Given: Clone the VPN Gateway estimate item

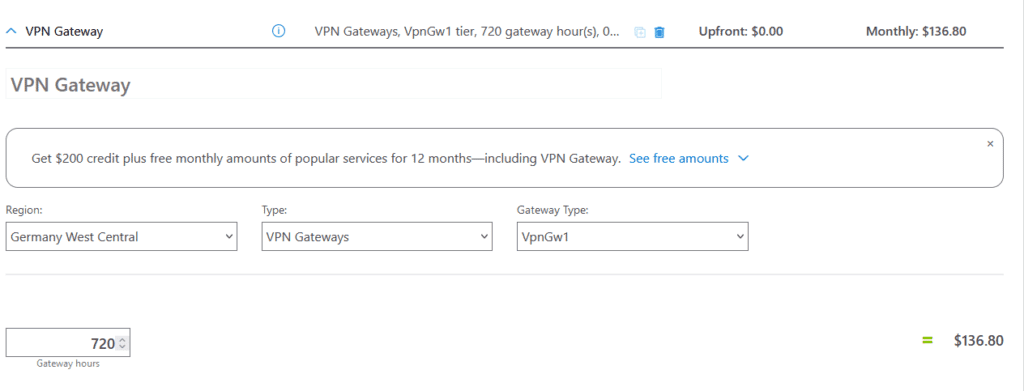Looking at the screenshot, I should 640,32.
